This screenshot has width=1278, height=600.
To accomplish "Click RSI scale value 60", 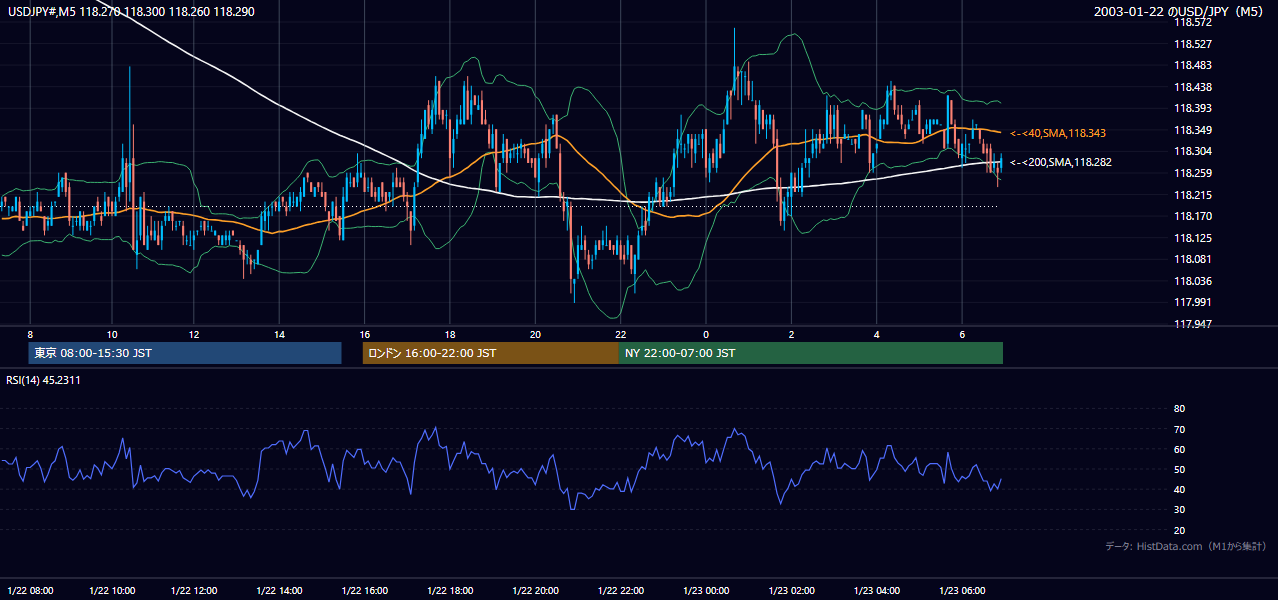I will (1179, 449).
